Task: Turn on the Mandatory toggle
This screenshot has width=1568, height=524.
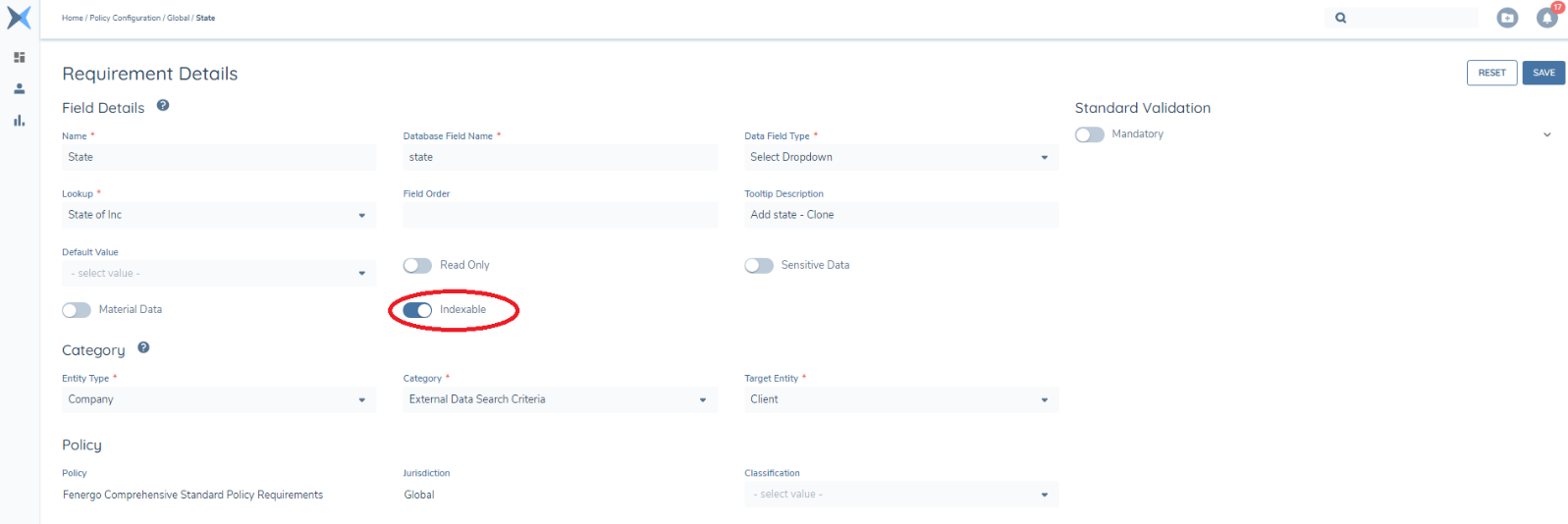Action: [x=1089, y=134]
